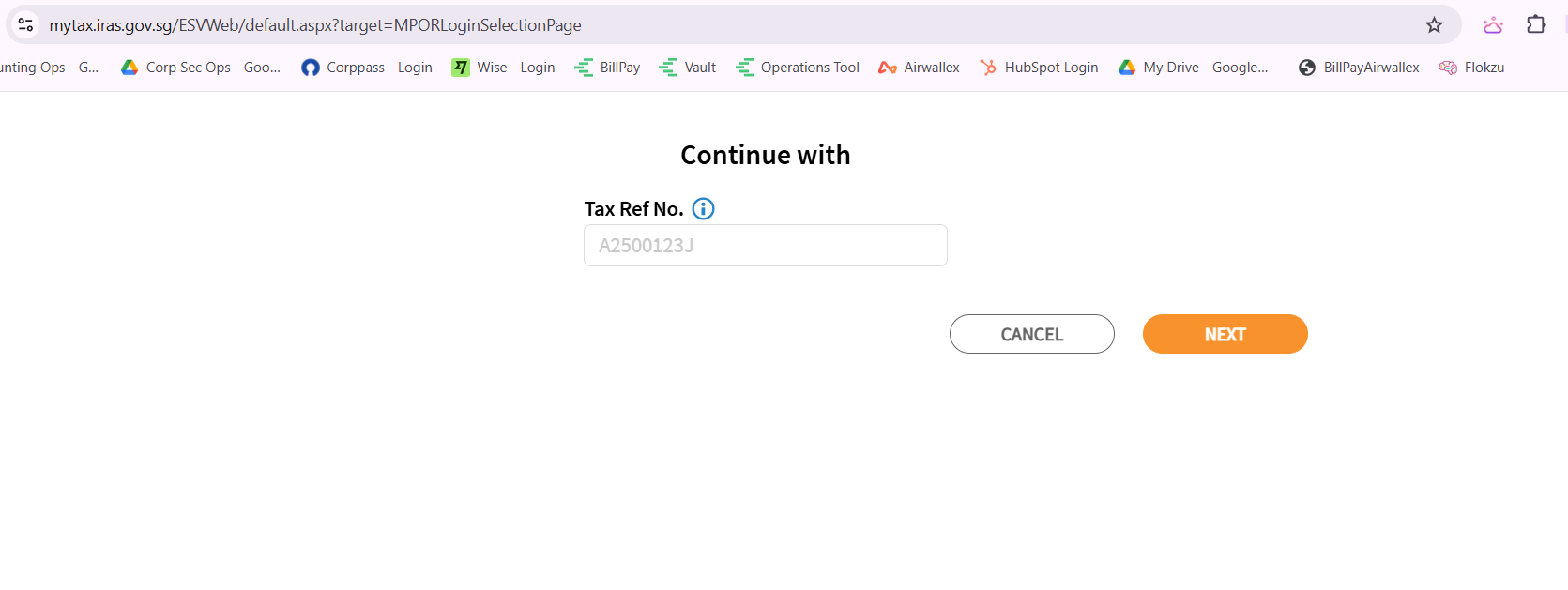Viewport: 1568px width, 590px height.
Task: Click the Tax Ref No. info icon
Action: [703, 209]
